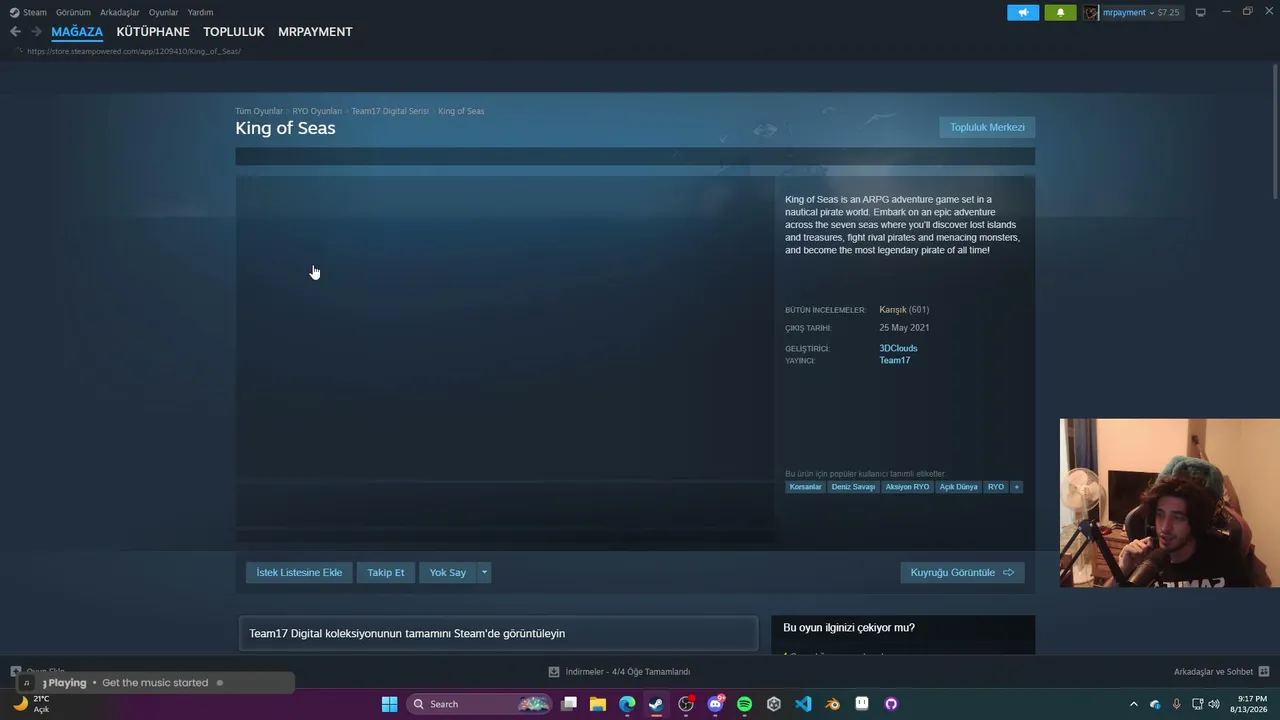Open the MRPAYMENT profile tab
1280x720 pixels.
(x=315, y=32)
